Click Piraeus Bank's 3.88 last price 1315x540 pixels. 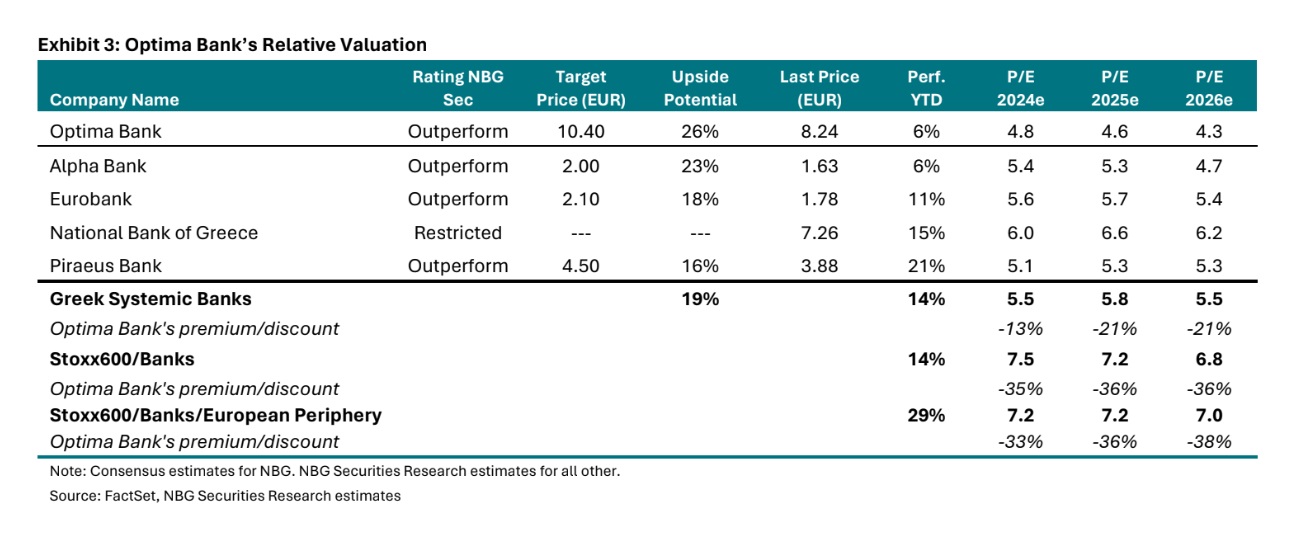819,266
